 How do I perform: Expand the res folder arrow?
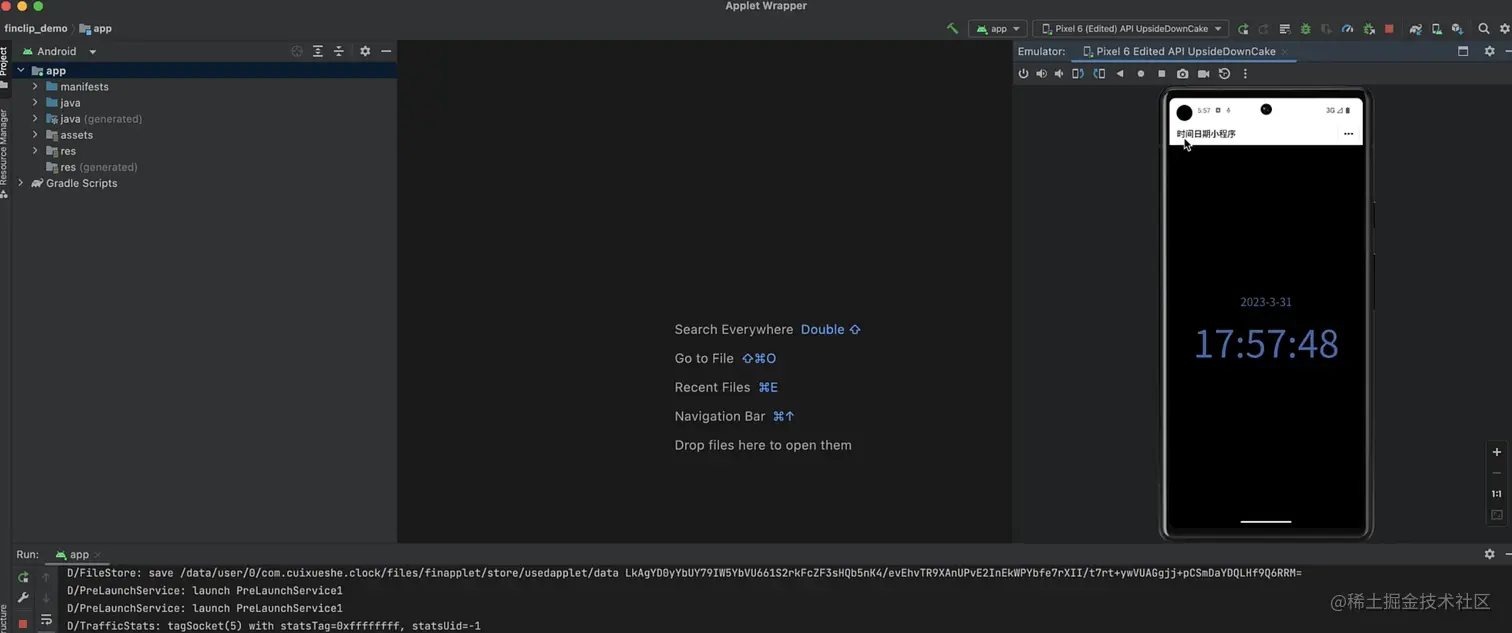35,151
